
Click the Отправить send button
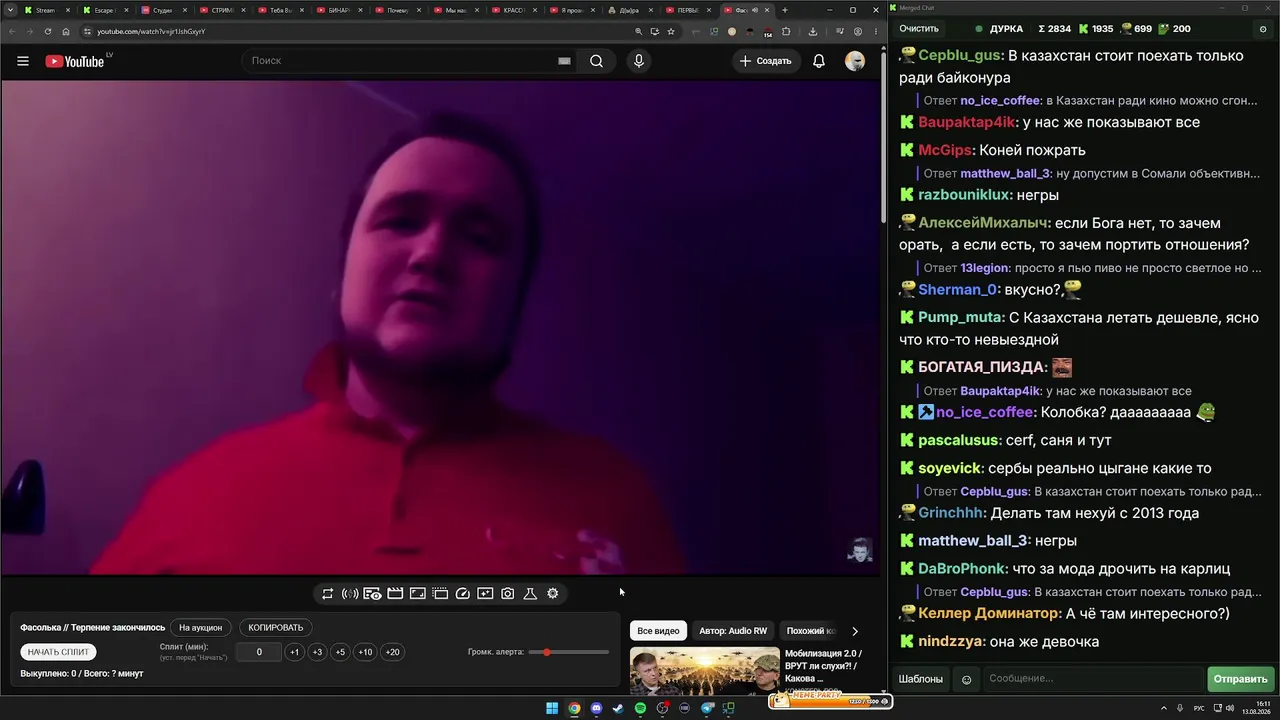tap(1240, 679)
